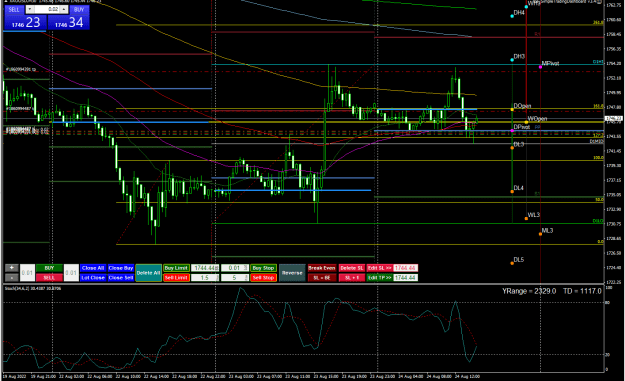The width and height of the screenshot is (625, 381).
Task: Click the Edit TP >> button
Action: click(x=379, y=277)
